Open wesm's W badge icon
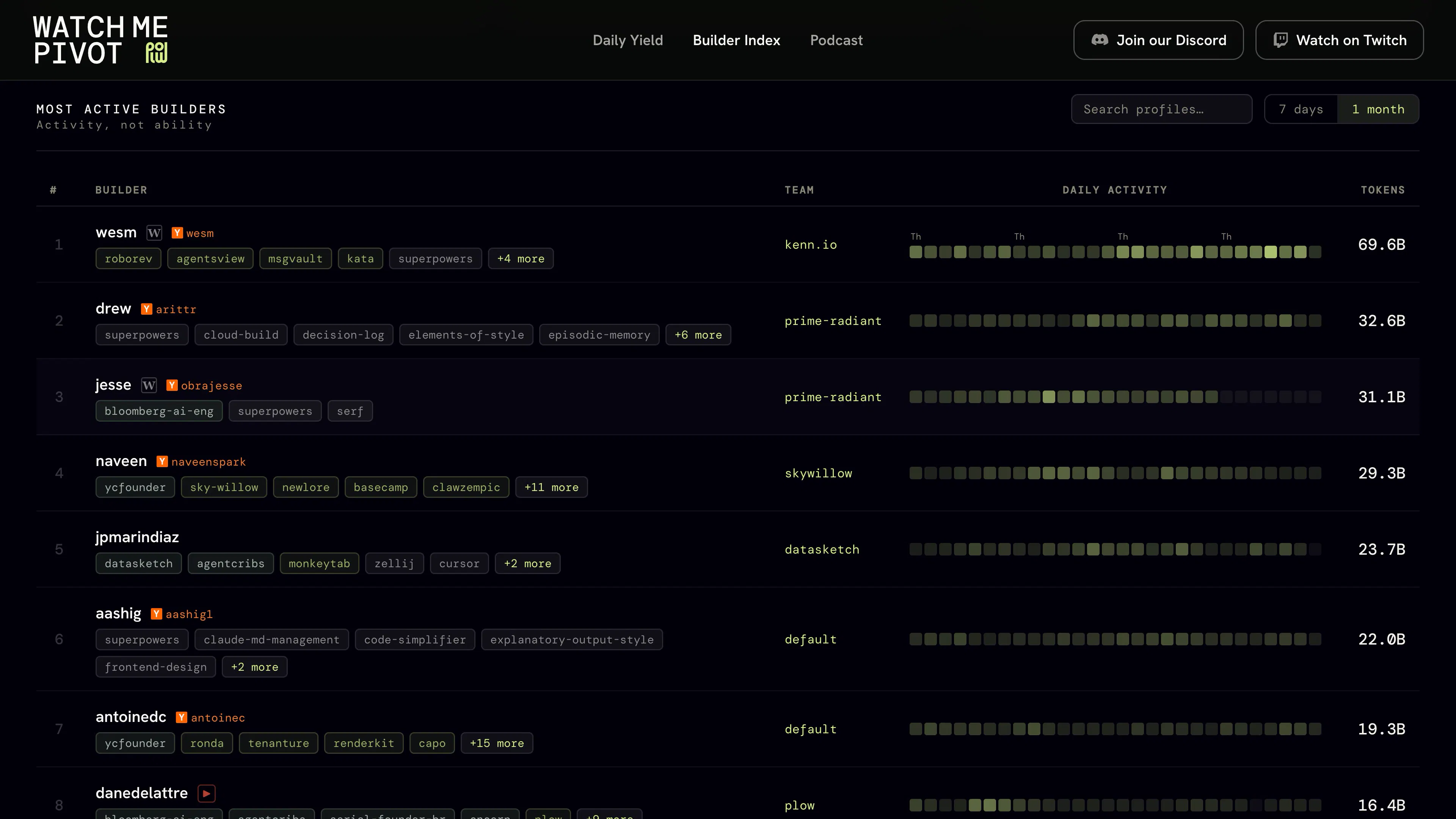1456x819 pixels. click(154, 233)
